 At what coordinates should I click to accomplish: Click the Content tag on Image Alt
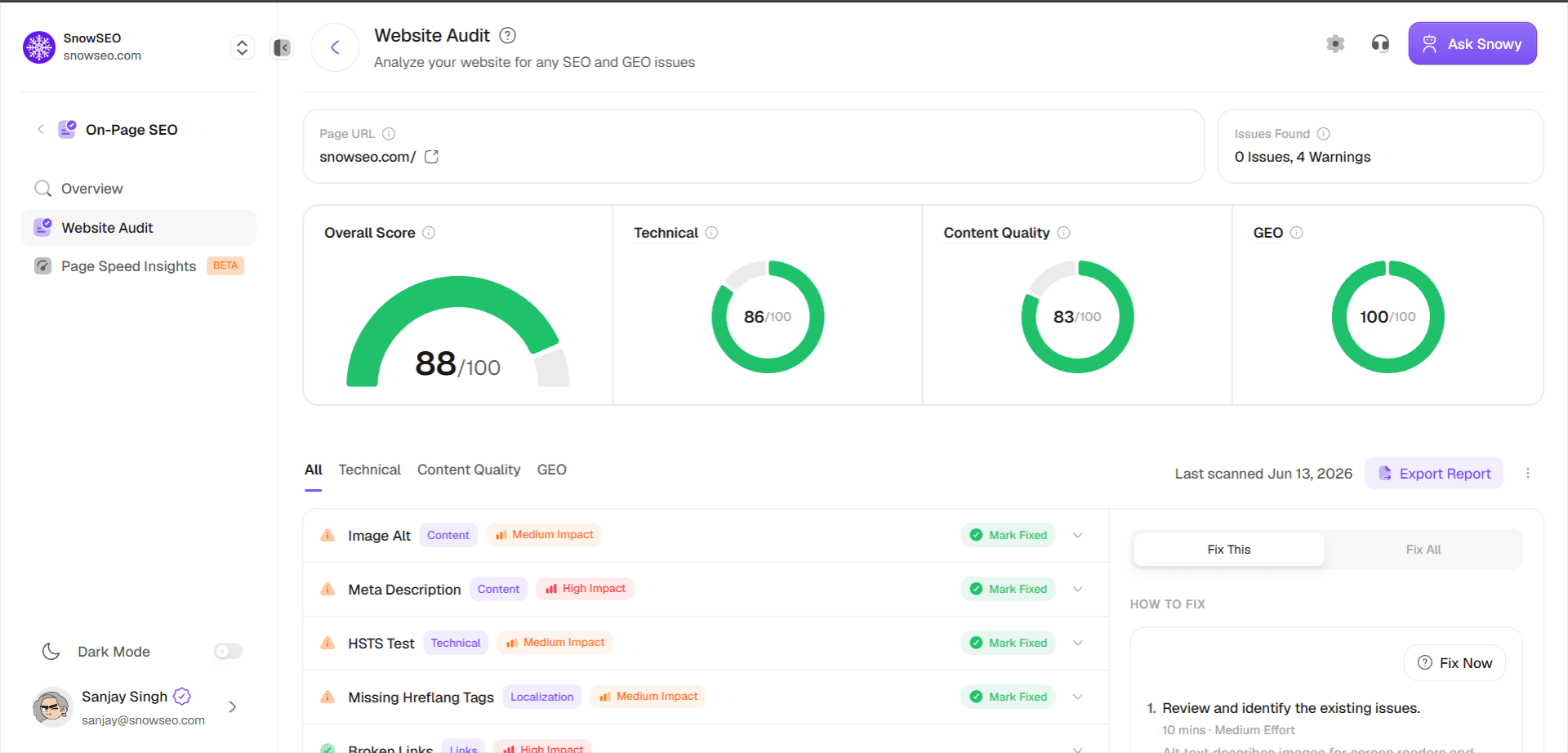coord(448,536)
